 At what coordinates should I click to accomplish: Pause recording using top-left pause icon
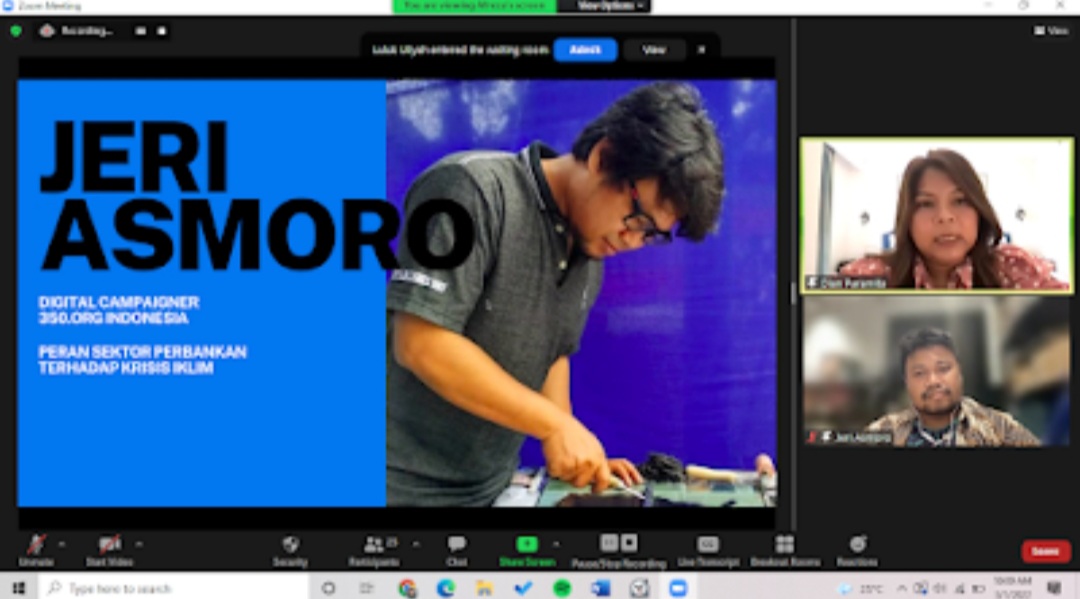point(141,31)
